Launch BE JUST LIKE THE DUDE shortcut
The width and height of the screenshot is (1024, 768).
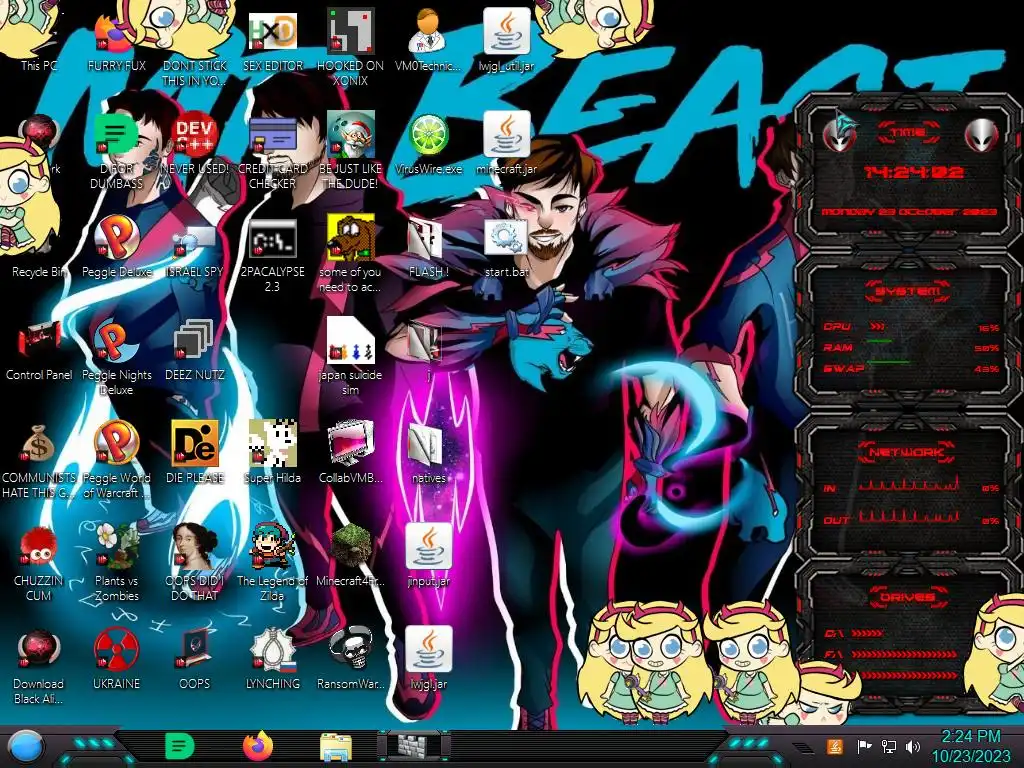click(x=351, y=134)
